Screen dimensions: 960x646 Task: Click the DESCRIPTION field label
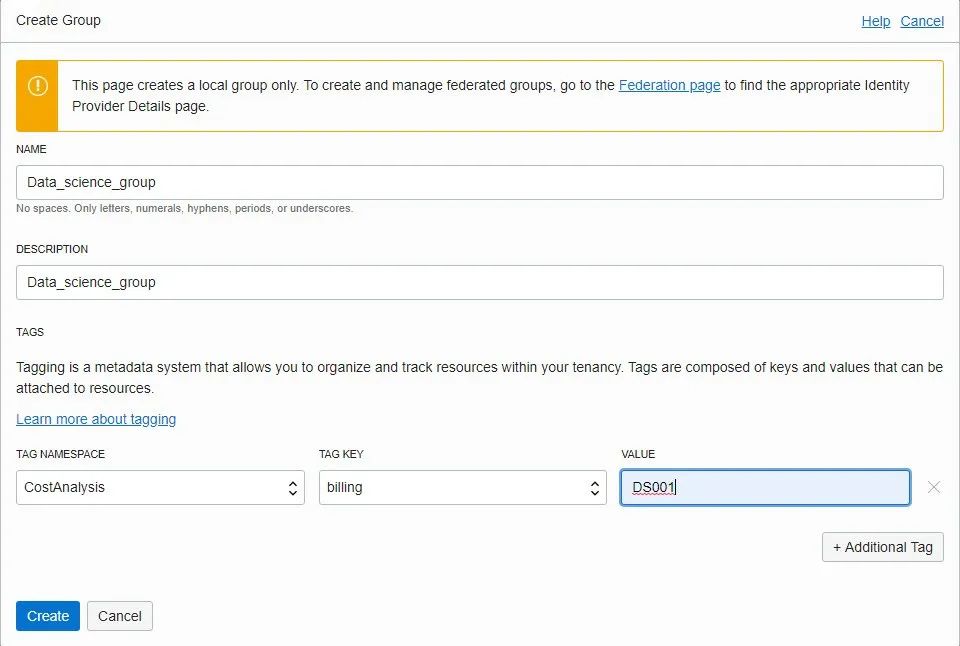coord(52,249)
